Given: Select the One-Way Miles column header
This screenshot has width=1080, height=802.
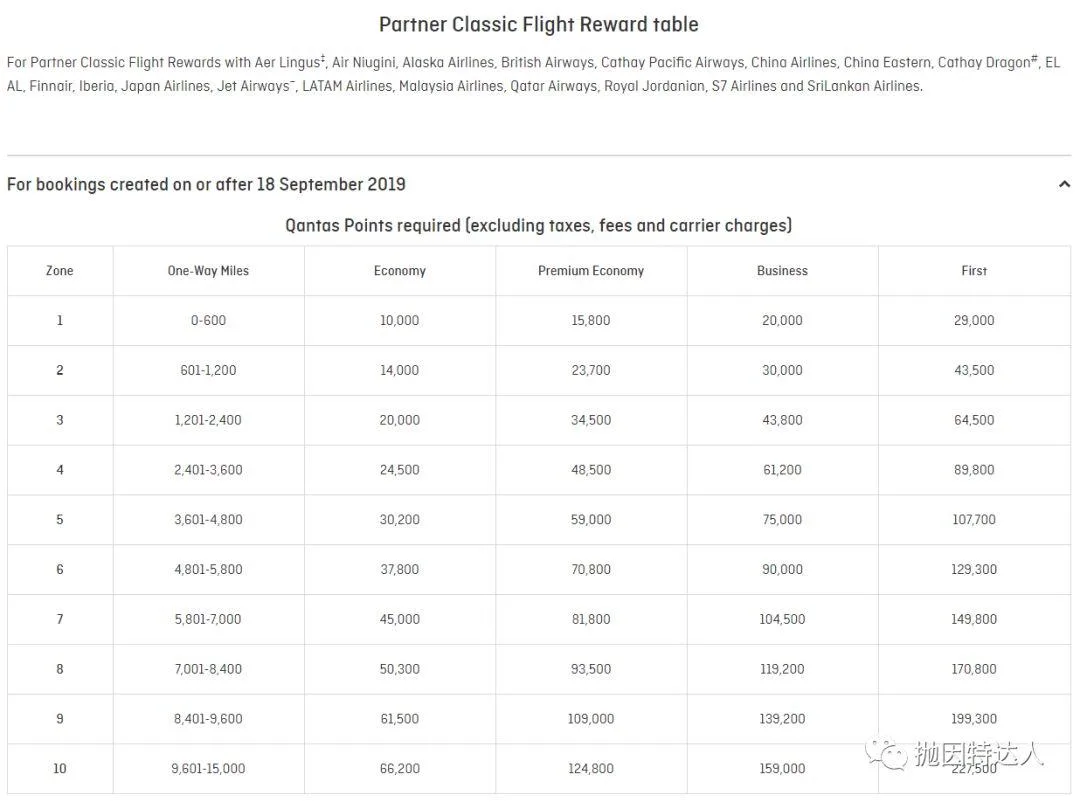Looking at the screenshot, I should [207, 270].
